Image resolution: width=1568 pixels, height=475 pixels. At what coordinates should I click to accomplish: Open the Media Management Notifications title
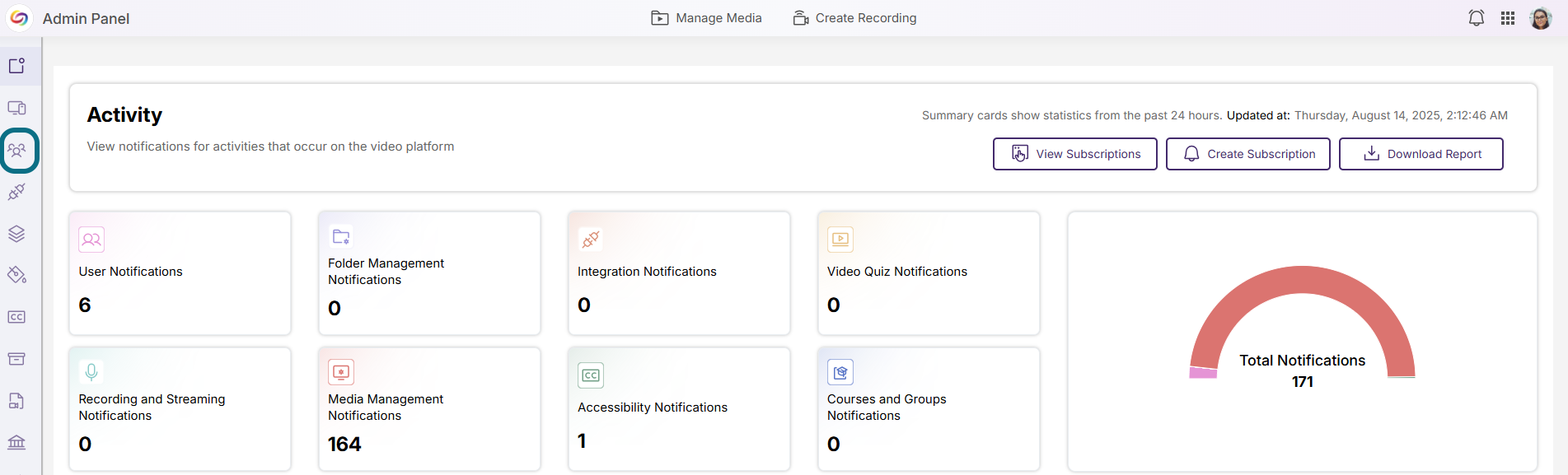[x=386, y=407]
